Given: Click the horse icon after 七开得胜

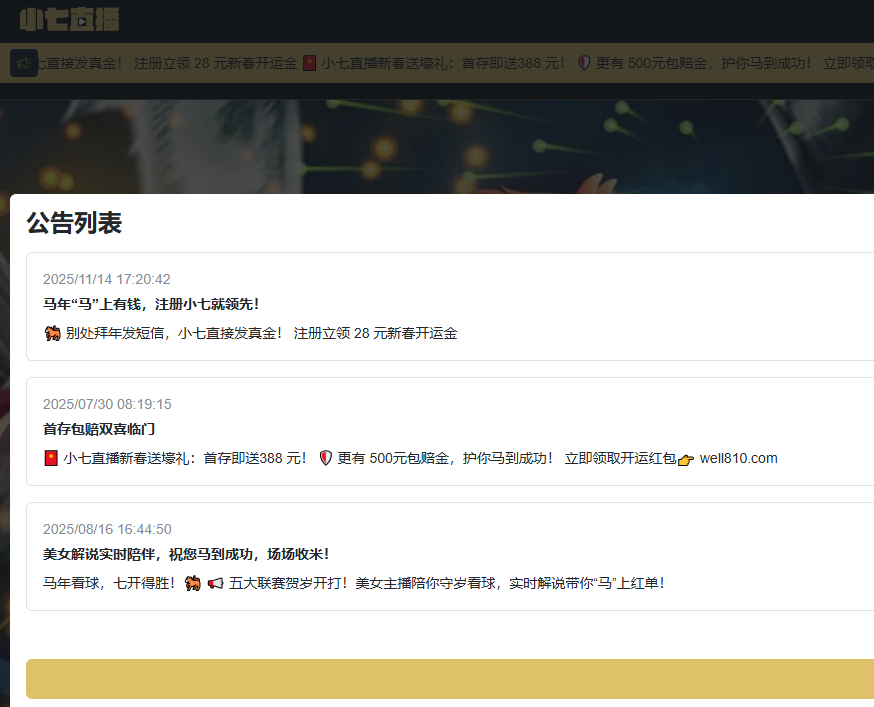Looking at the screenshot, I should (194, 583).
